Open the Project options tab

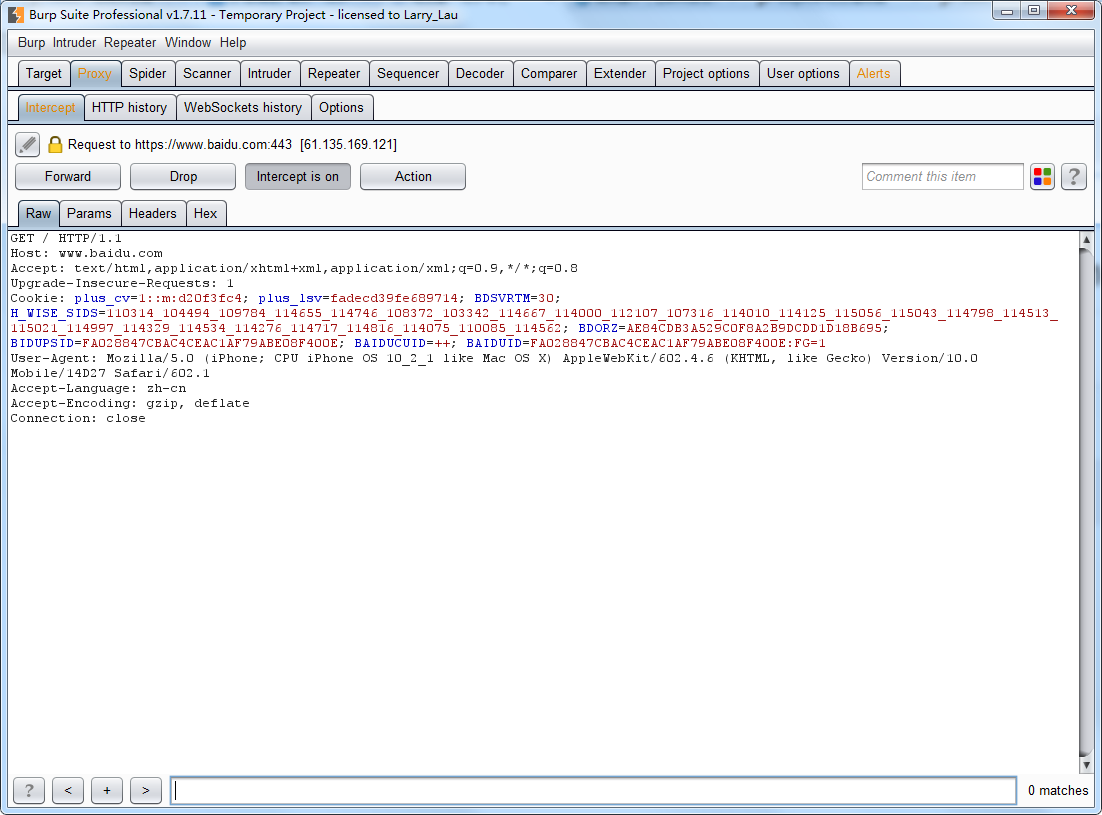tap(706, 74)
